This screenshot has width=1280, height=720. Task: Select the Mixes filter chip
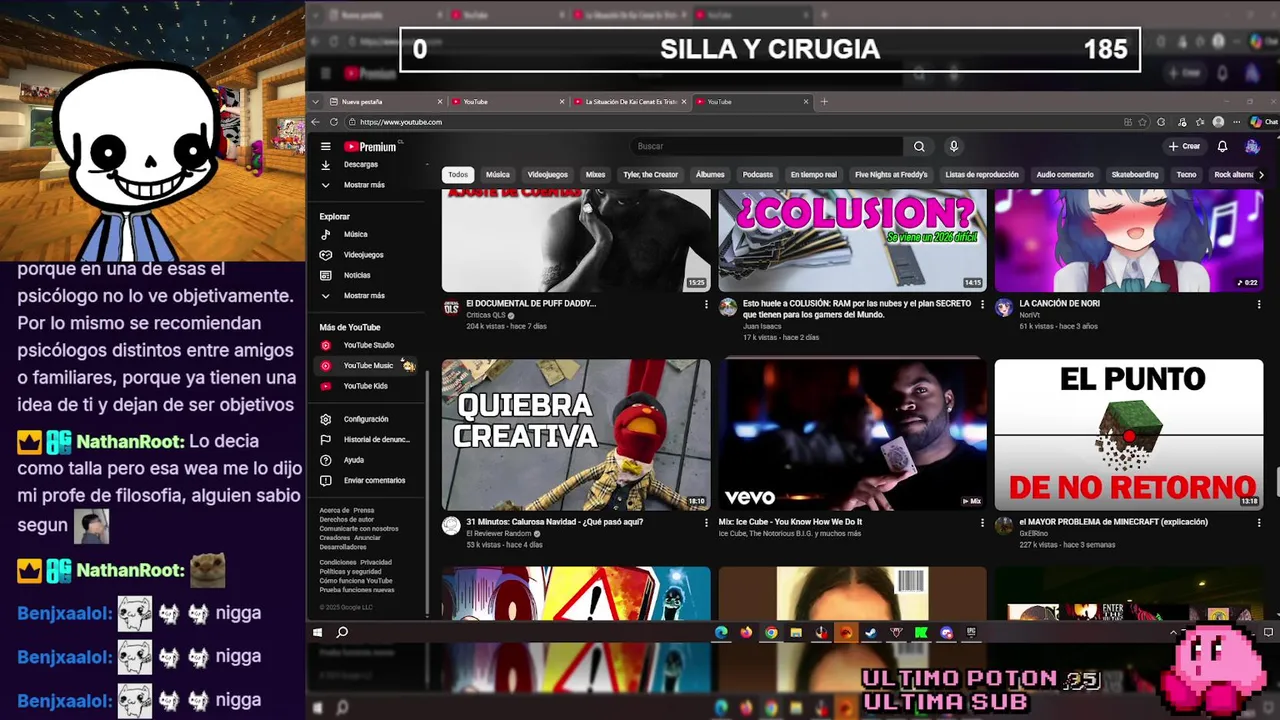596,174
